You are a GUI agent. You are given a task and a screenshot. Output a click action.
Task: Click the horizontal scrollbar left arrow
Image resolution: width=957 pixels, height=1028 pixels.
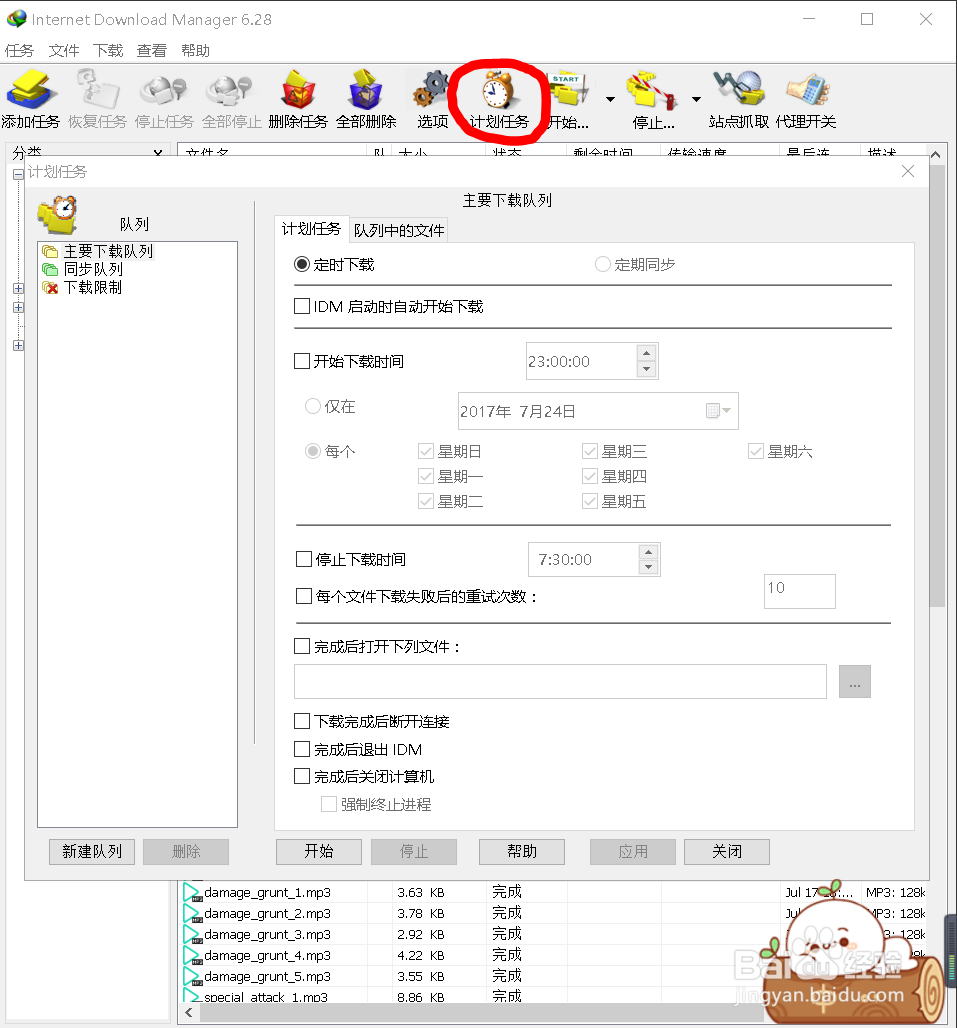click(x=189, y=1013)
